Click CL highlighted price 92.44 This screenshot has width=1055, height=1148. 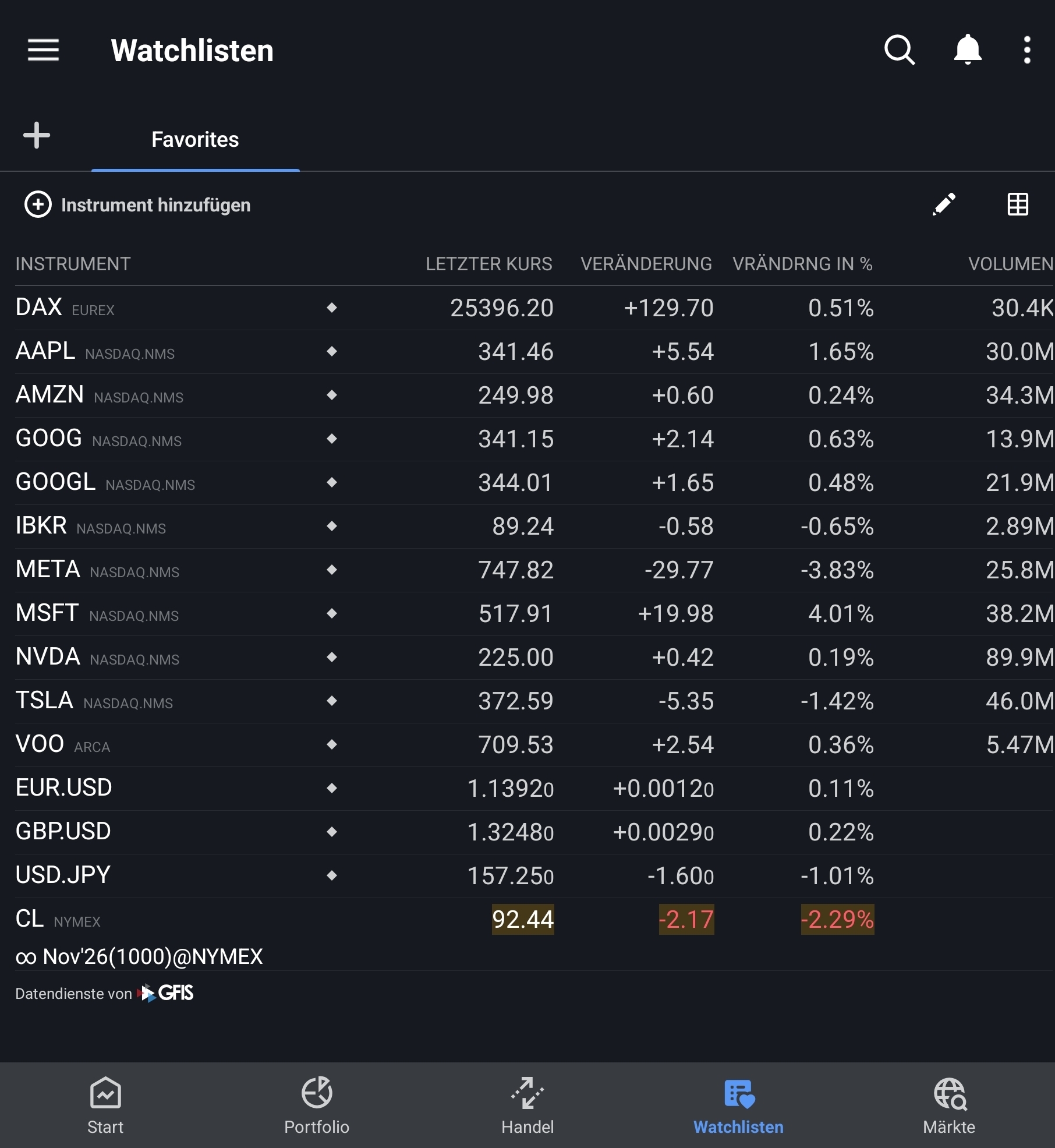(x=523, y=919)
